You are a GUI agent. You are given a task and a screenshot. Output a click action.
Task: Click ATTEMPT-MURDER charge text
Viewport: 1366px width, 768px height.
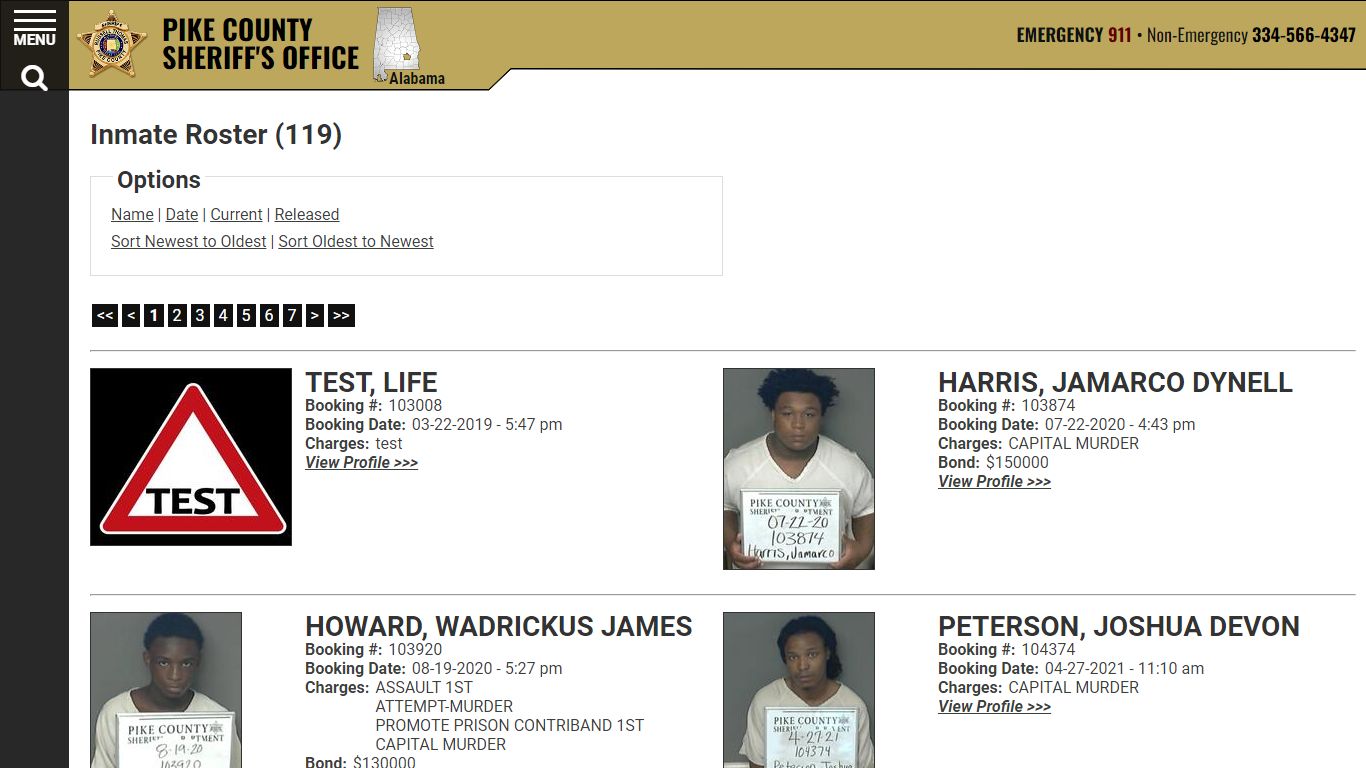pos(444,706)
